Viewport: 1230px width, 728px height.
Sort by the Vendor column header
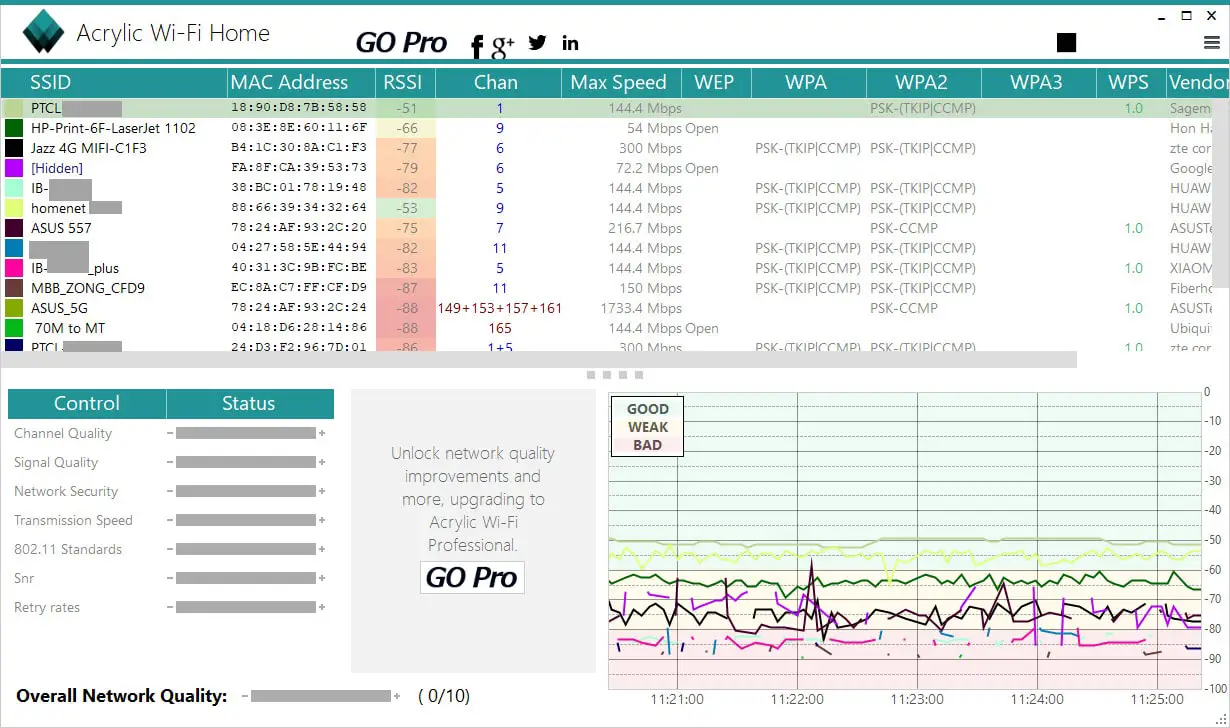[x=1198, y=82]
